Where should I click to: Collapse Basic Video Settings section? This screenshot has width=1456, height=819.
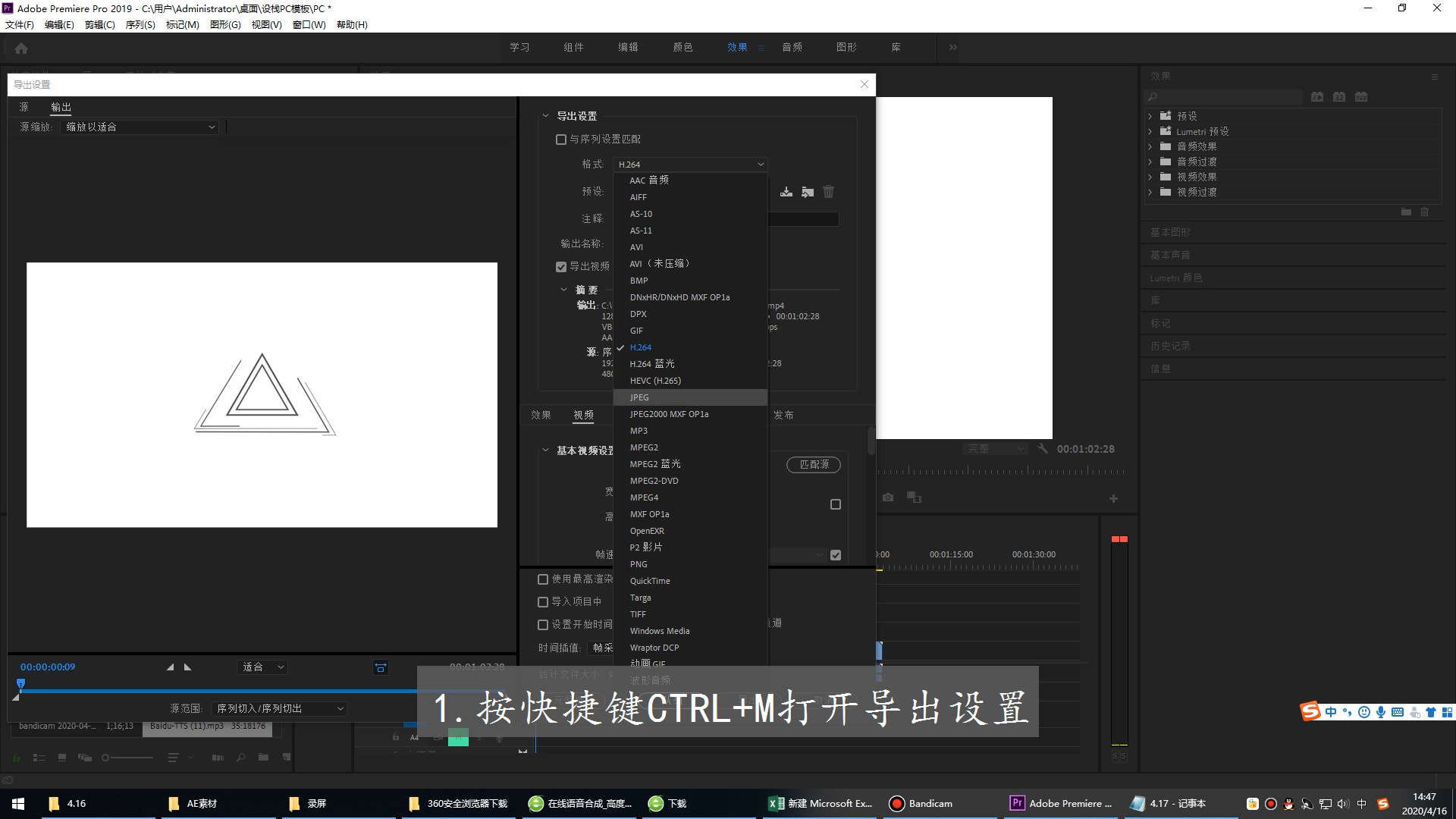(x=545, y=450)
